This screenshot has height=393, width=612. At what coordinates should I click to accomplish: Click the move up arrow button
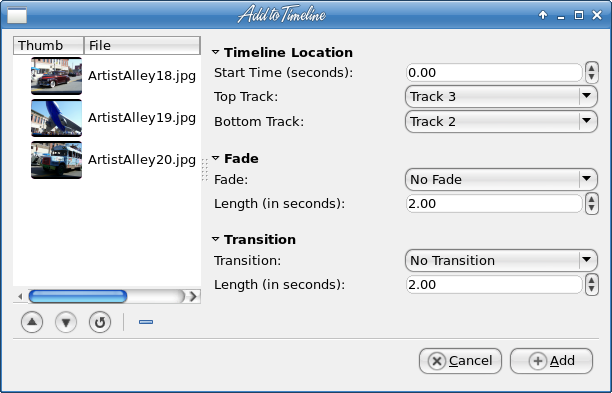tap(32, 322)
